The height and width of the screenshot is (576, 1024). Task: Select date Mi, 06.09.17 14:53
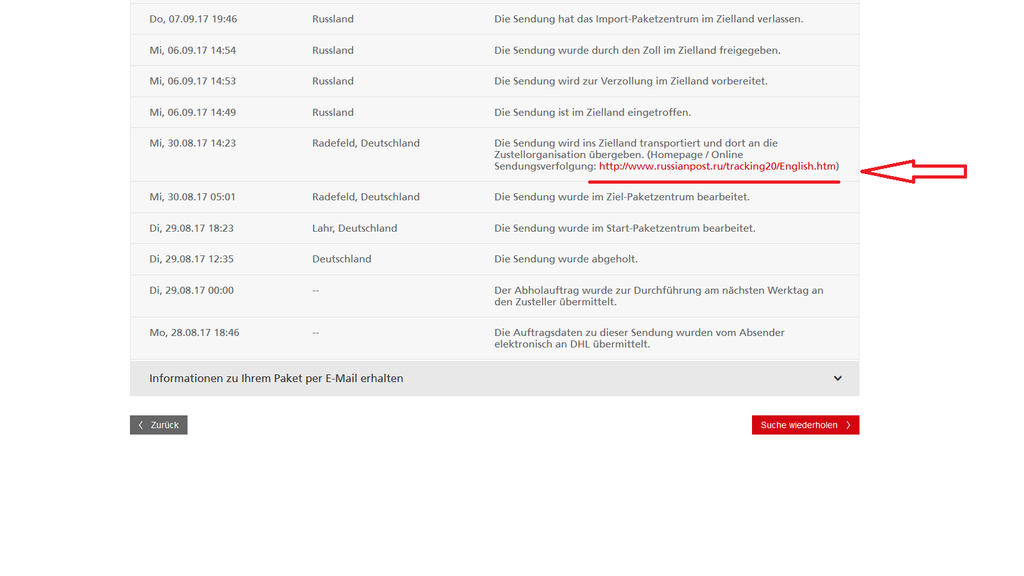[193, 81]
